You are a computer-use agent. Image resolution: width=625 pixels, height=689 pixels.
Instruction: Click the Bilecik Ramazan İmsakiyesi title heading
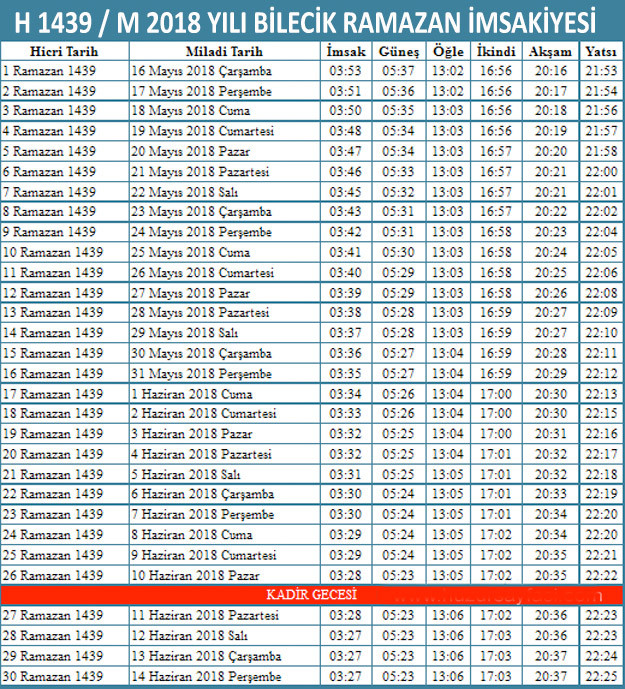[x=312, y=19]
